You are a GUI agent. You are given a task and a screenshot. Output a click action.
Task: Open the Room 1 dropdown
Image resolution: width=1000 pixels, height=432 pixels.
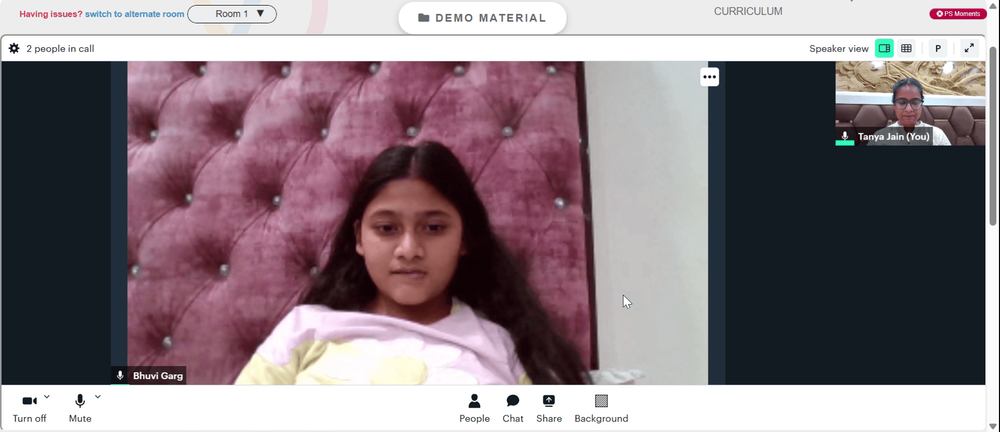pyautogui.click(x=232, y=14)
